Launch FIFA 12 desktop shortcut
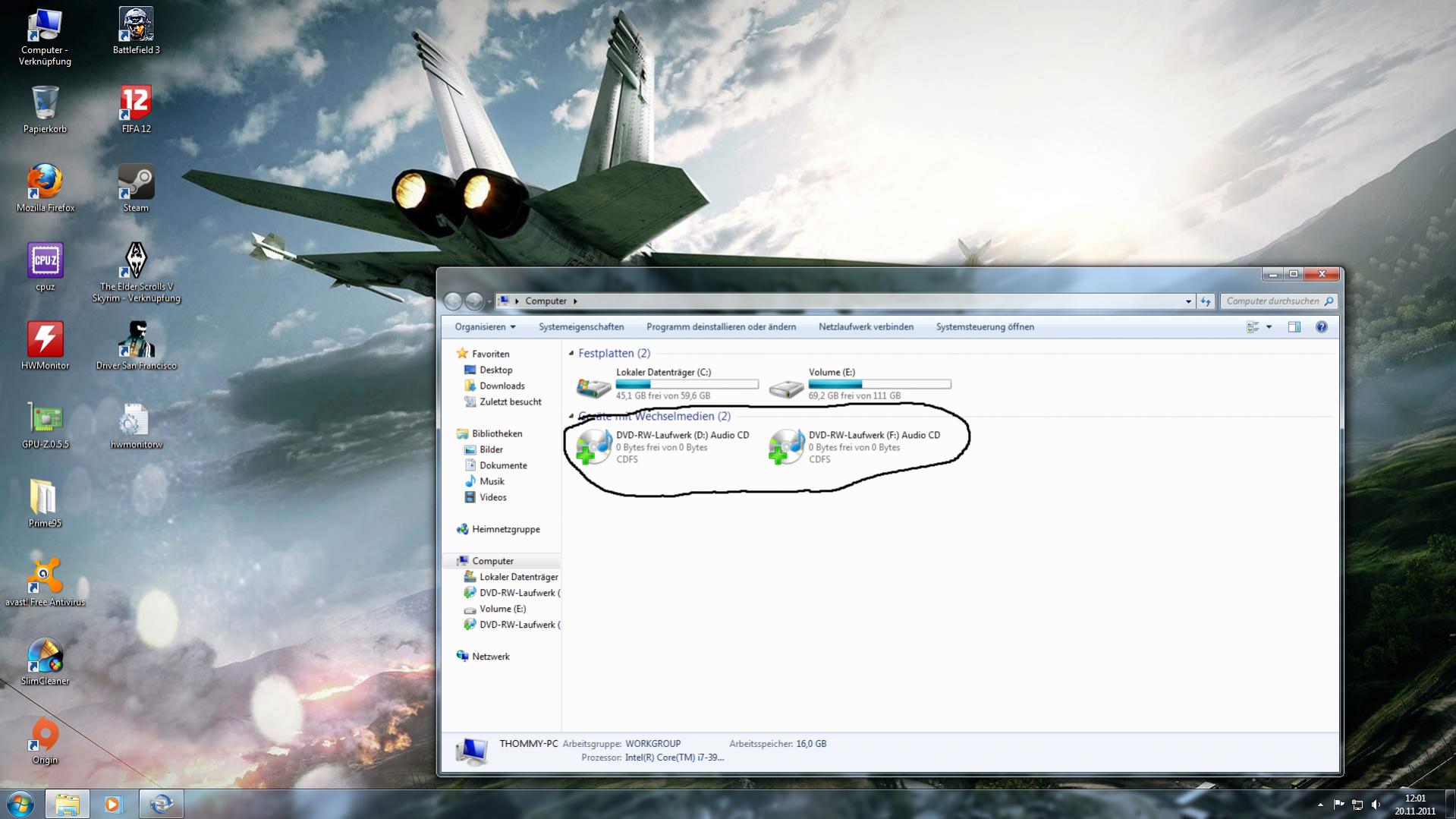This screenshot has width=1456, height=819. [x=136, y=110]
